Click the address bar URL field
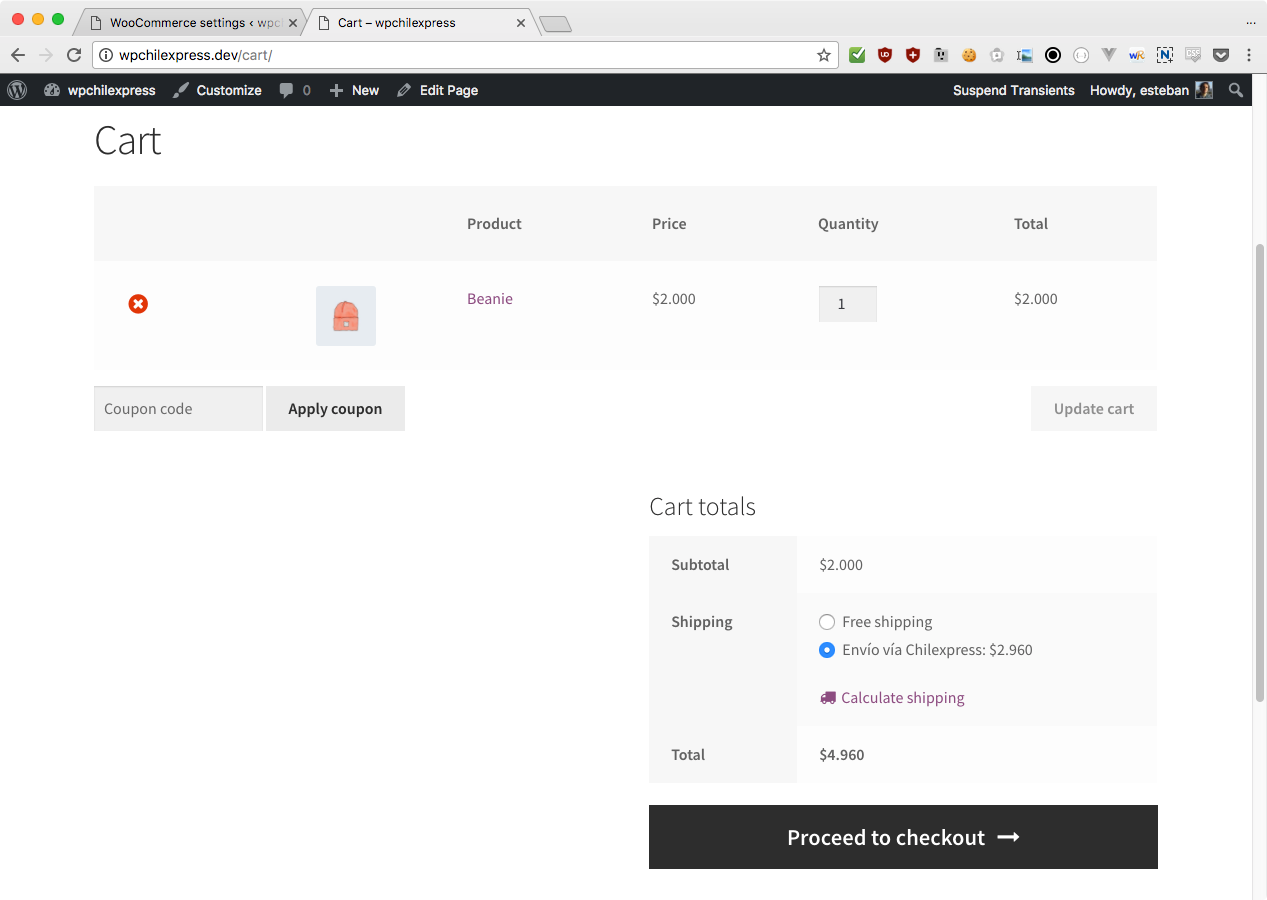Screen dimensions: 1267x900 [464, 55]
